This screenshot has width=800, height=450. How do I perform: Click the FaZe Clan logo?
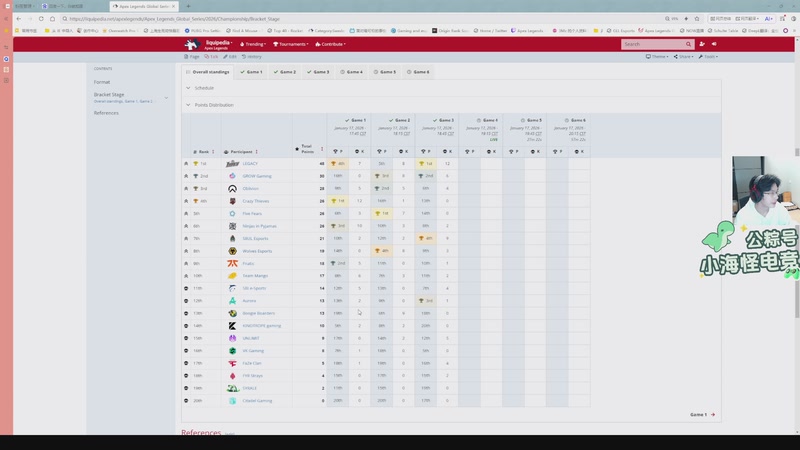(x=232, y=363)
